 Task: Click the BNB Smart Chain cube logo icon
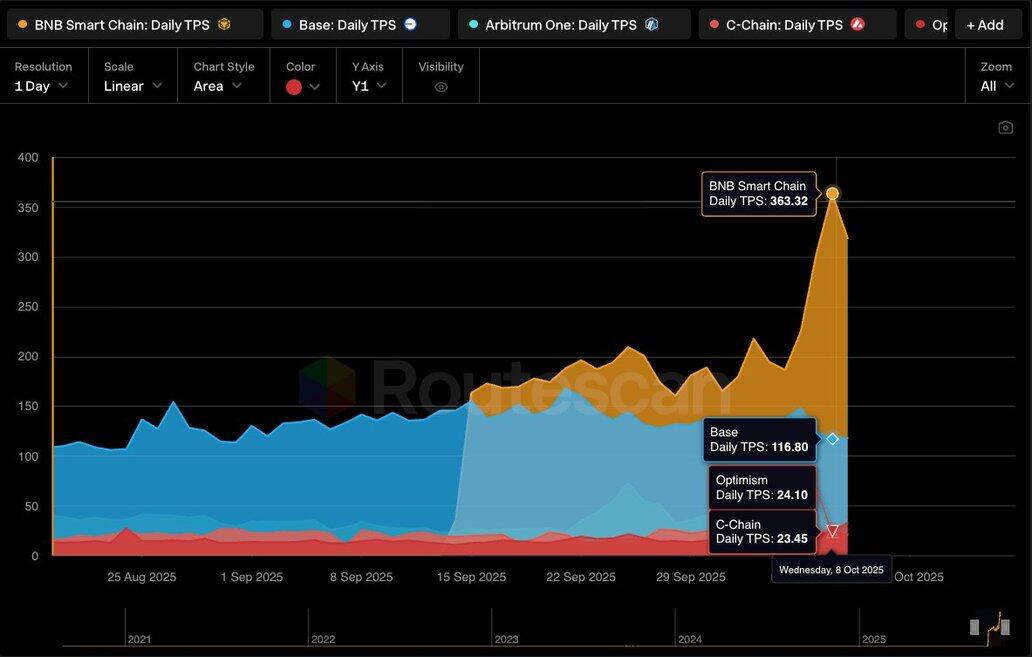tap(224, 24)
